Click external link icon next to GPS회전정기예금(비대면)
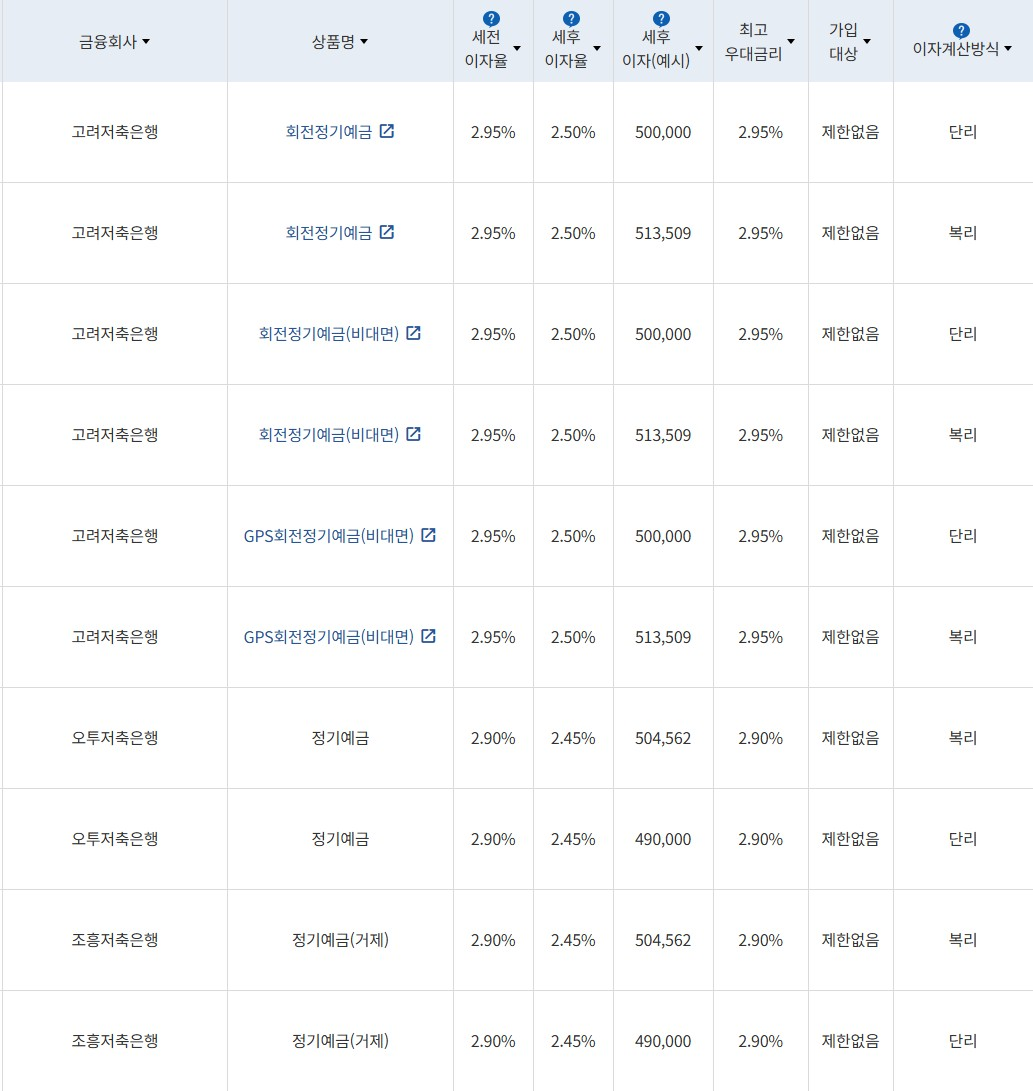 (429, 535)
